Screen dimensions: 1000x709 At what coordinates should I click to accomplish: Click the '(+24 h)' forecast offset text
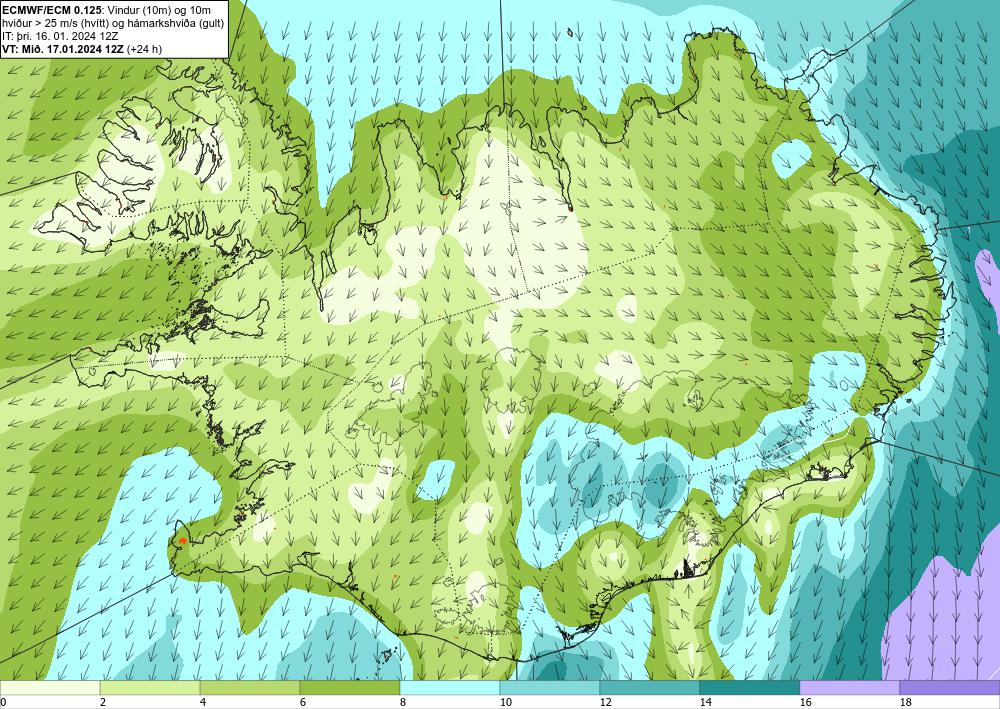click(x=145, y=49)
